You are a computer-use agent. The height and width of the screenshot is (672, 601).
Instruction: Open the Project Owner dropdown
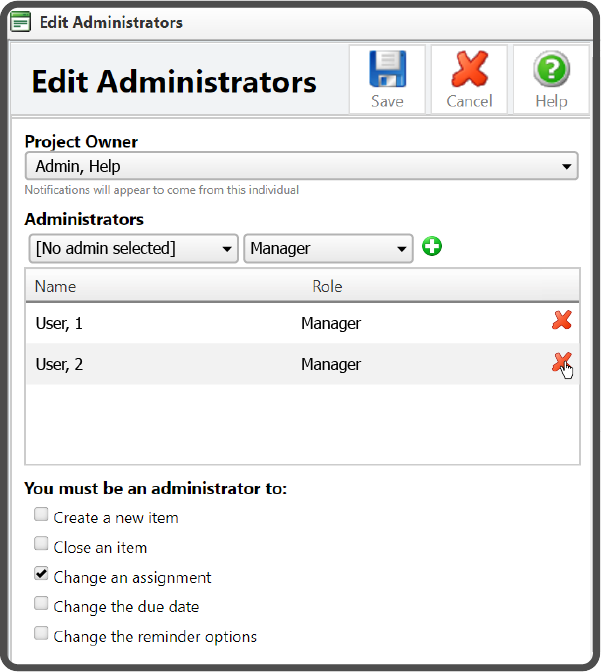click(x=301, y=166)
